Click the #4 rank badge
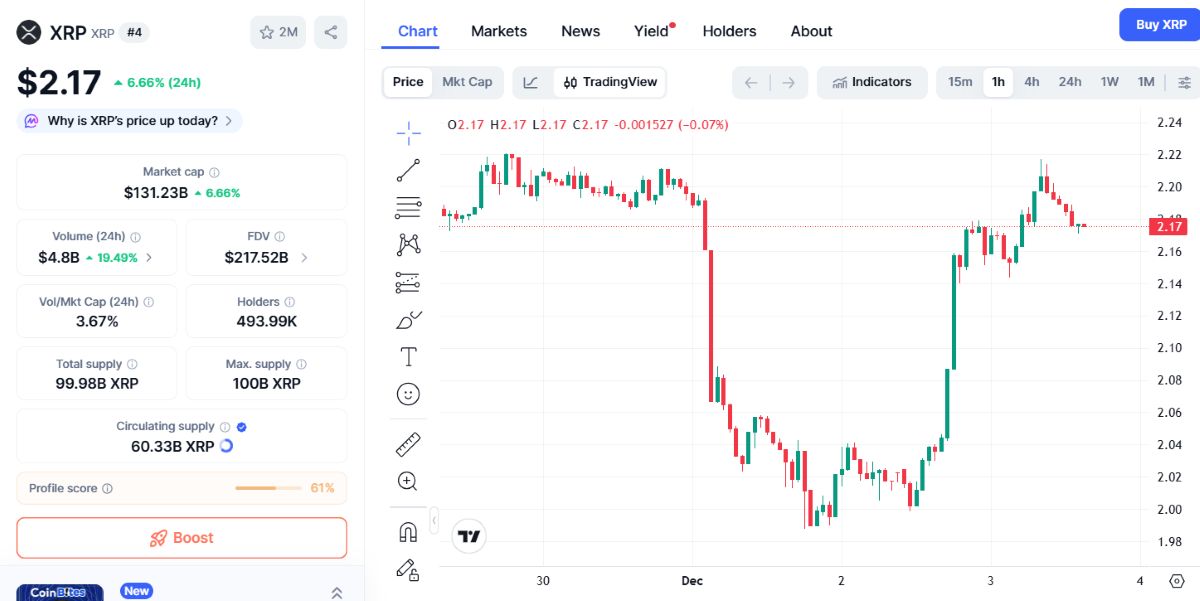This screenshot has width=1200, height=601. 133,32
